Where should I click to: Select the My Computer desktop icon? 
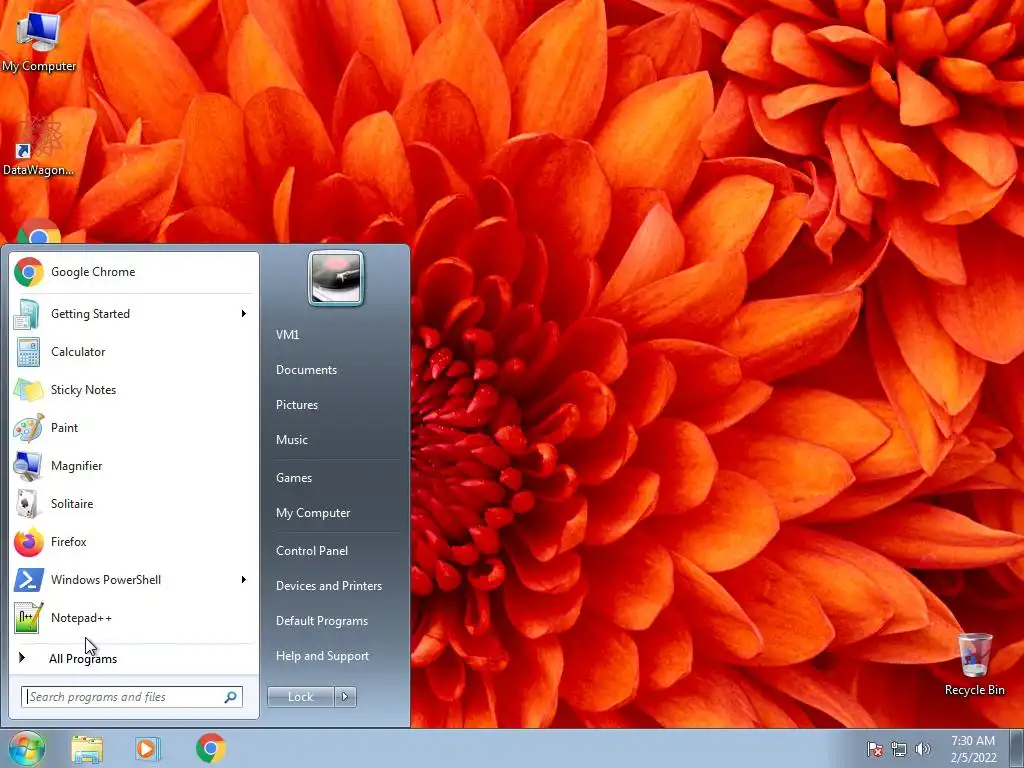point(39,42)
